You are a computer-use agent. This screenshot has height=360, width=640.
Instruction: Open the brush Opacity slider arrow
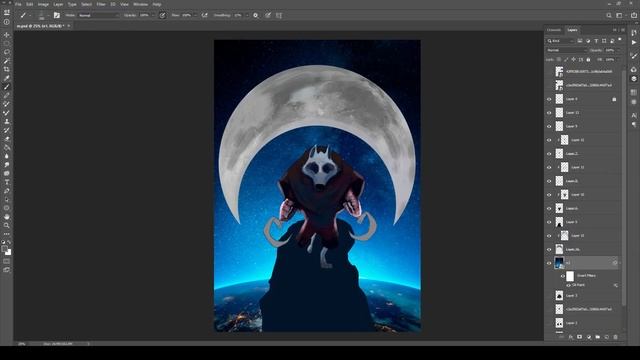tap(153, 16)
